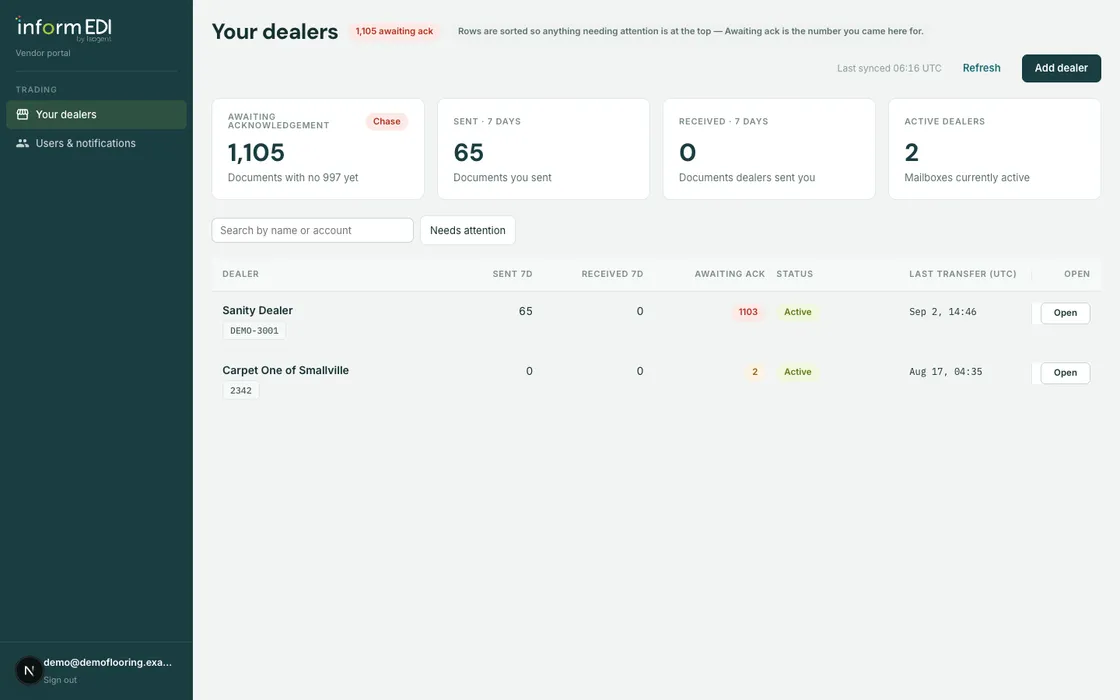This screenshot has width=1120, height=700.
Task: Toggle the Needs attention filter
Action: 467,230
